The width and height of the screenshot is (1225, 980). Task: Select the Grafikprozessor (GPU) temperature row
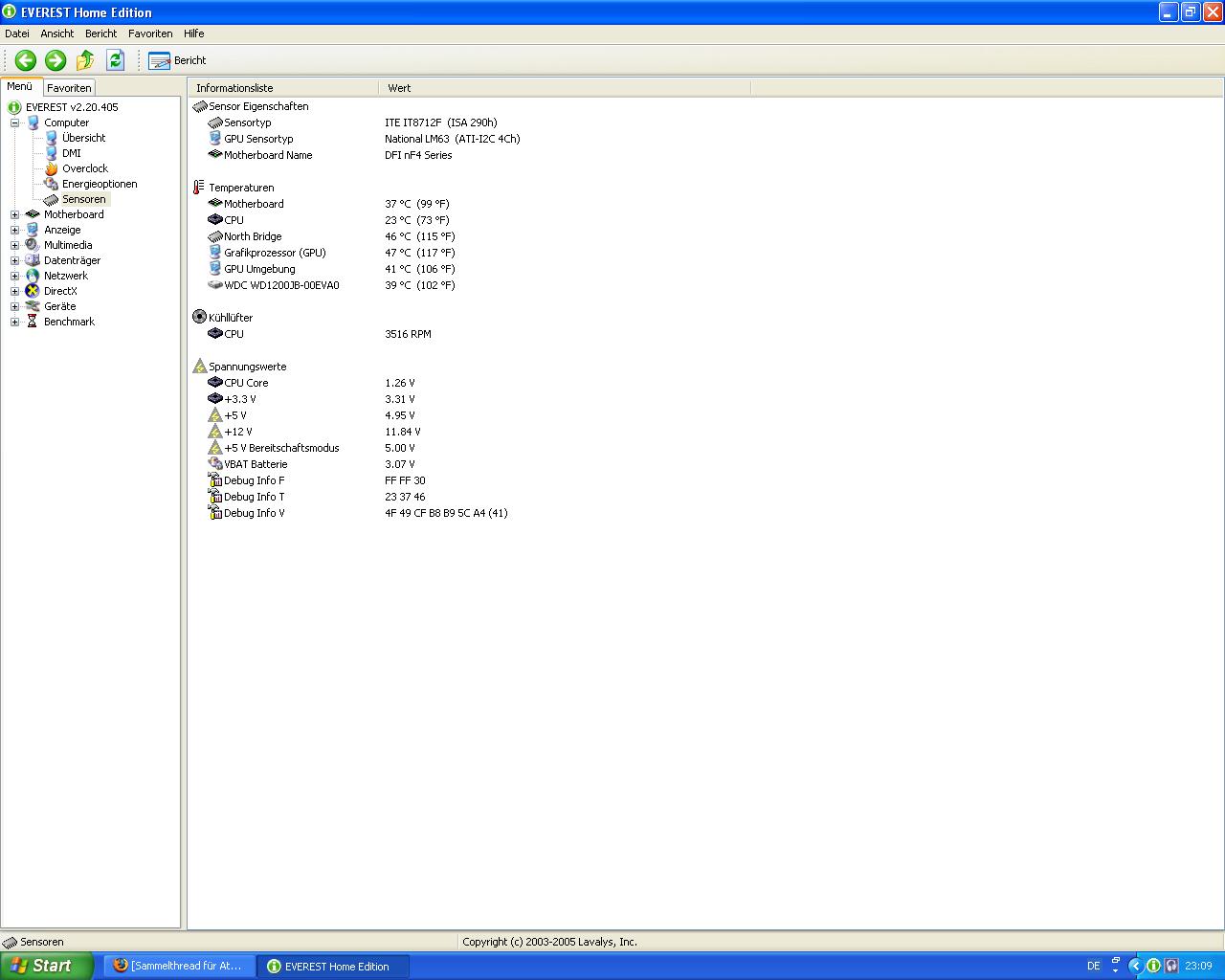pyautogui.click(x=331, y=253)
